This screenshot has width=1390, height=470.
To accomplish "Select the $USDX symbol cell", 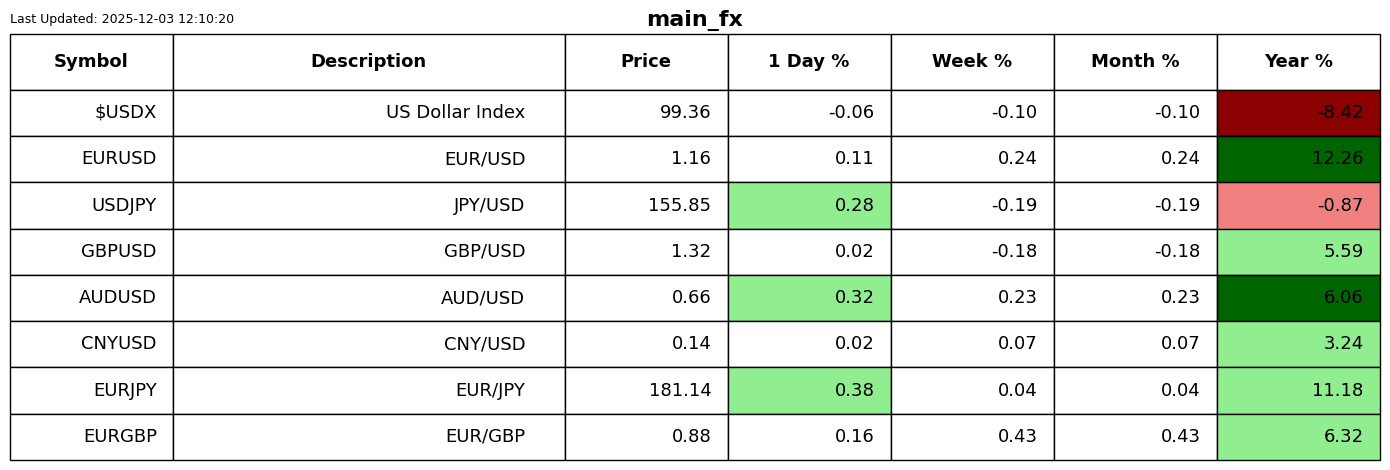I will coord(91,113).
